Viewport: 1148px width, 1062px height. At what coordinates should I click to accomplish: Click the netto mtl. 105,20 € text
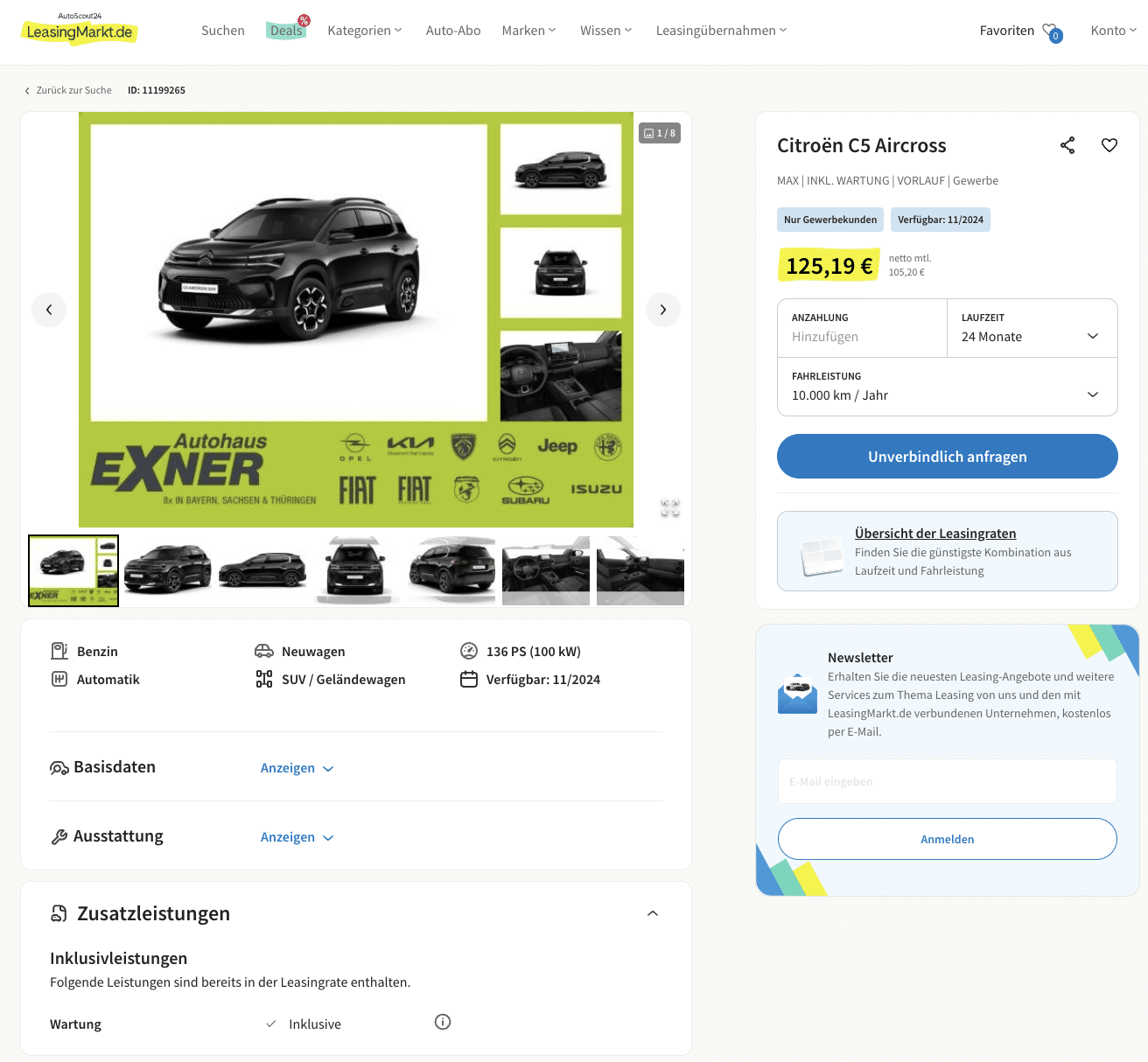(x=910, y=265)
